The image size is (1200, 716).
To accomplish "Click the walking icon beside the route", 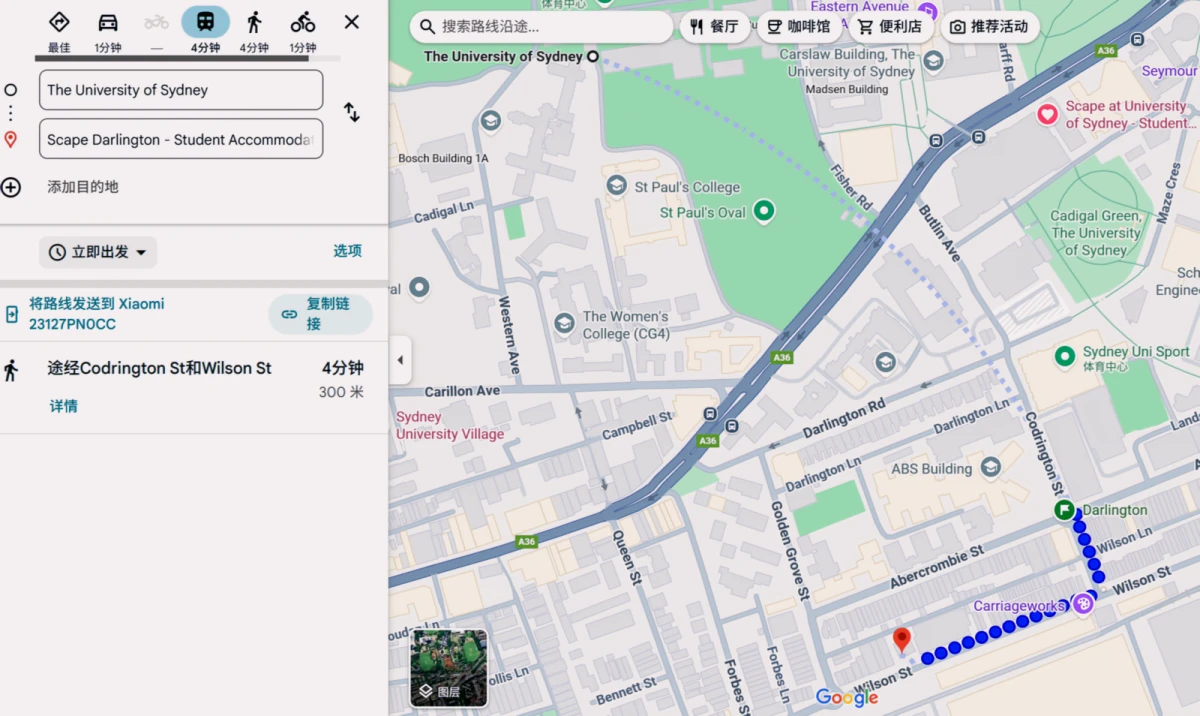I will tap(11, 370).
